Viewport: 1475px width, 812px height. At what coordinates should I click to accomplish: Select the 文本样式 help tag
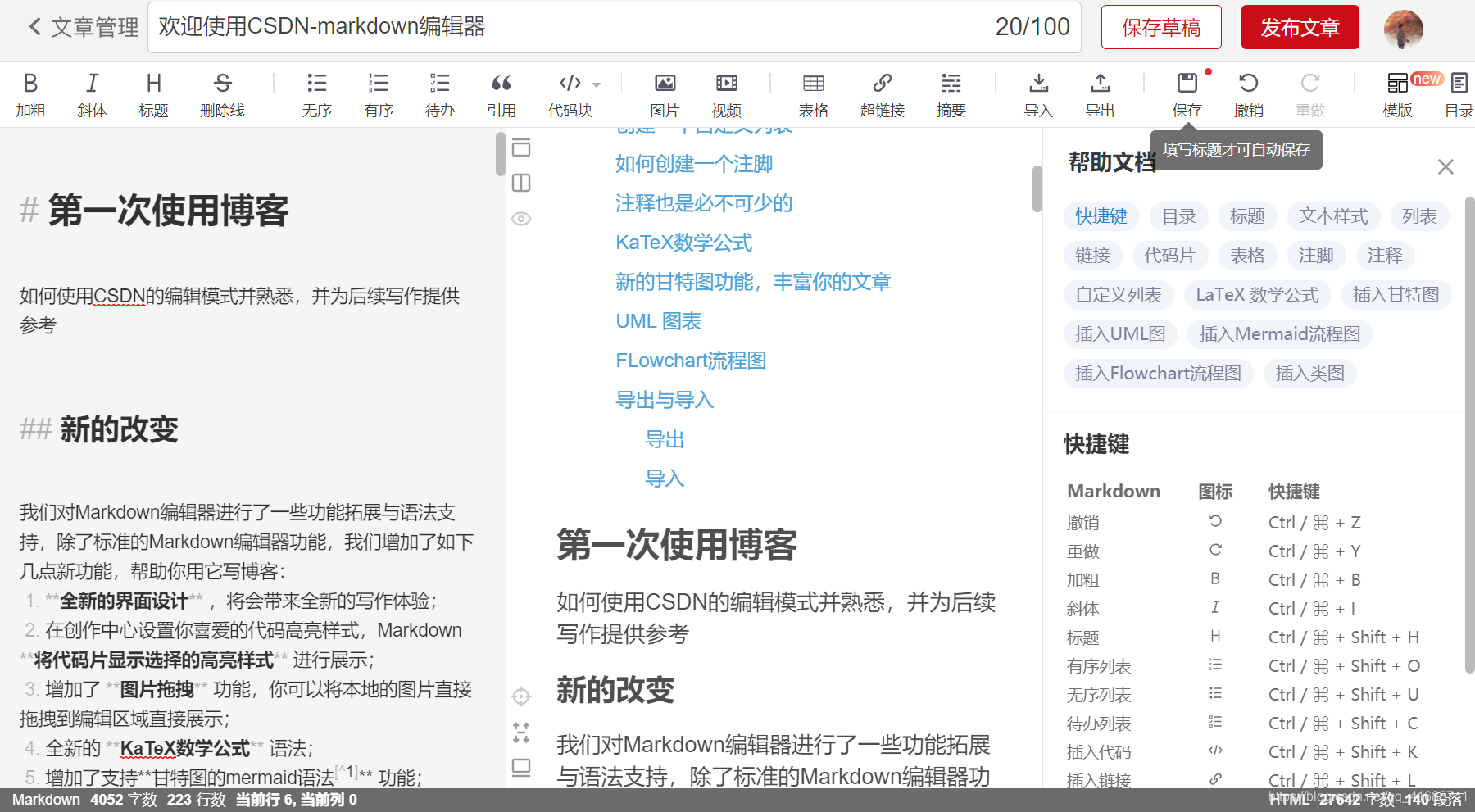1333,216
